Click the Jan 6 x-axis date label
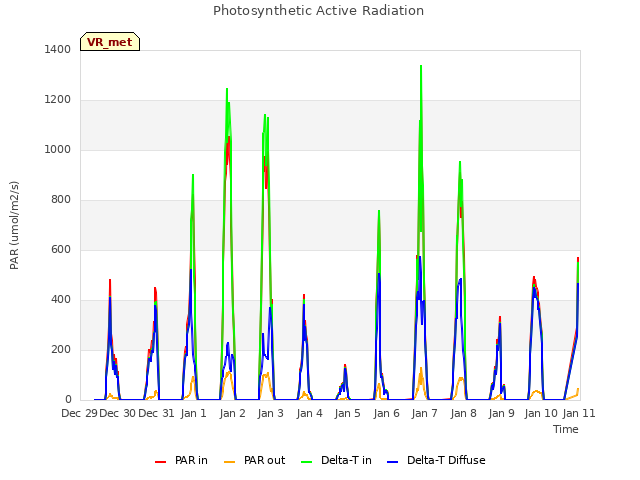Screen dimensions: 640x480 (x=387, y=413)
